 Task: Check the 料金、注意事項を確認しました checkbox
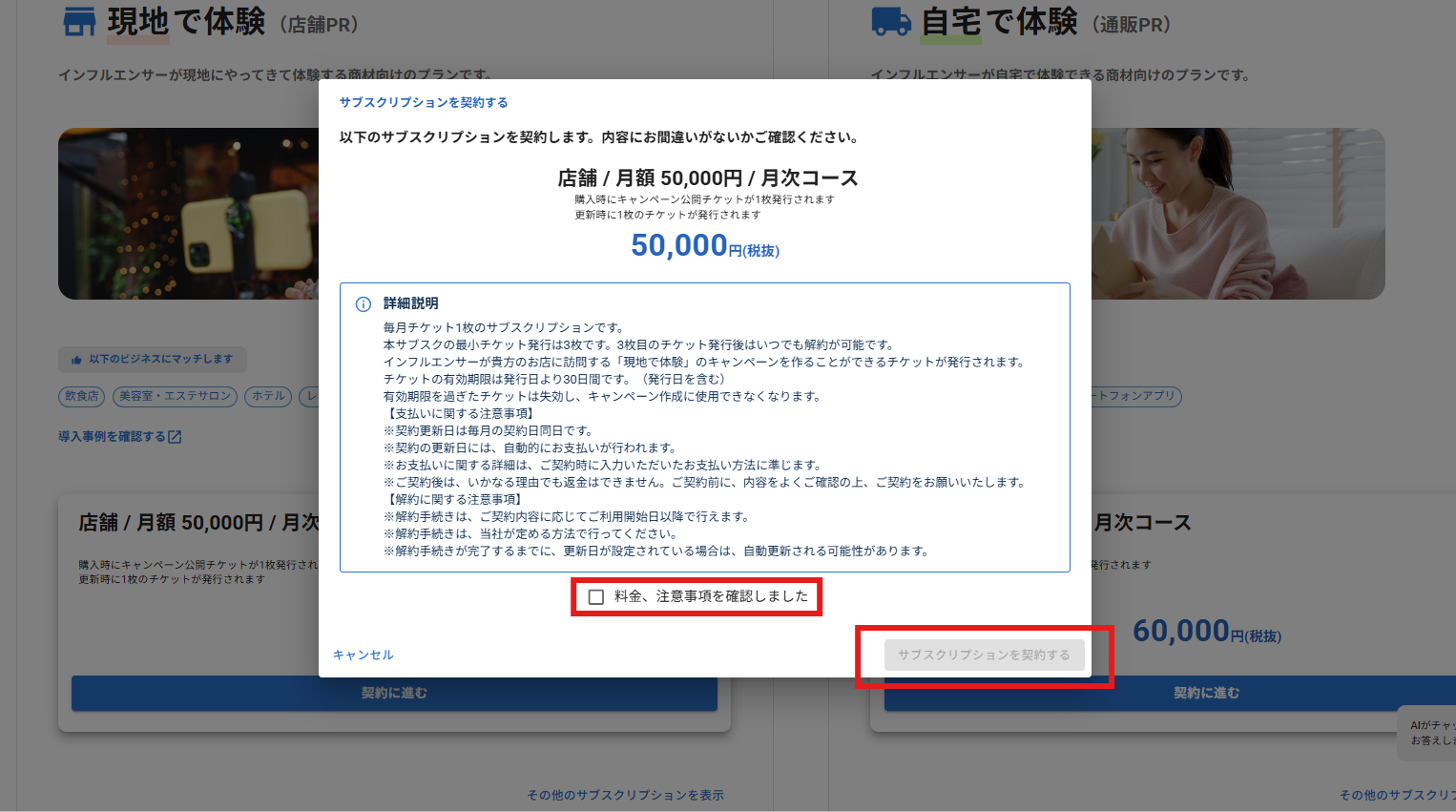coord(596,597)
